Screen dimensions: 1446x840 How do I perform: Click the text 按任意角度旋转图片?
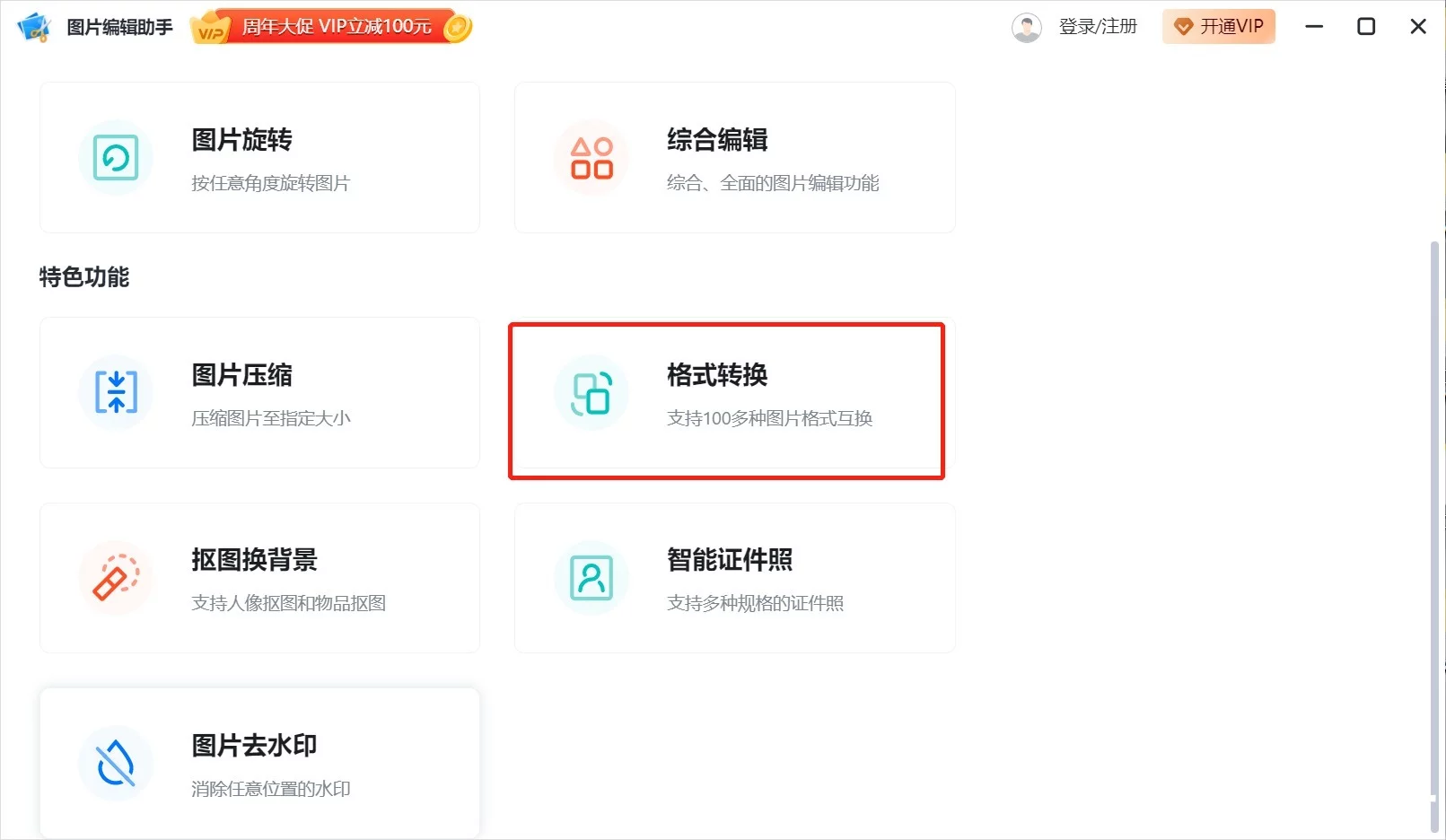(x=270, y=183)
